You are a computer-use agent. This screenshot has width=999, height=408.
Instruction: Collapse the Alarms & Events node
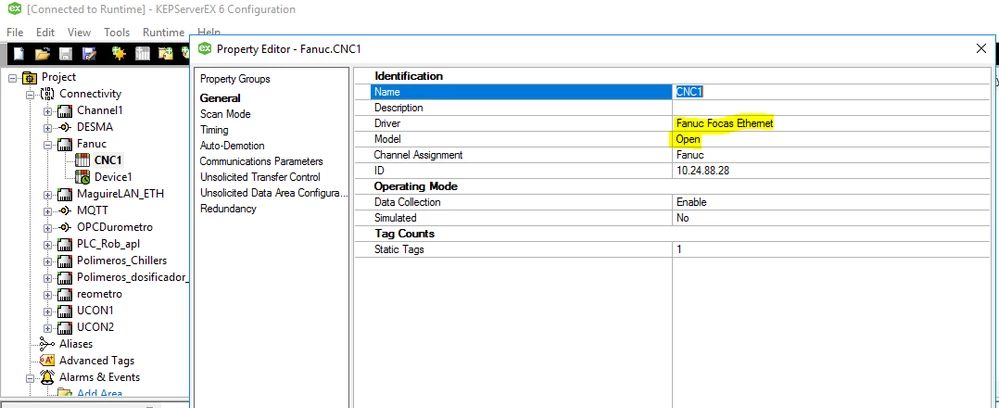click(30, 377)
